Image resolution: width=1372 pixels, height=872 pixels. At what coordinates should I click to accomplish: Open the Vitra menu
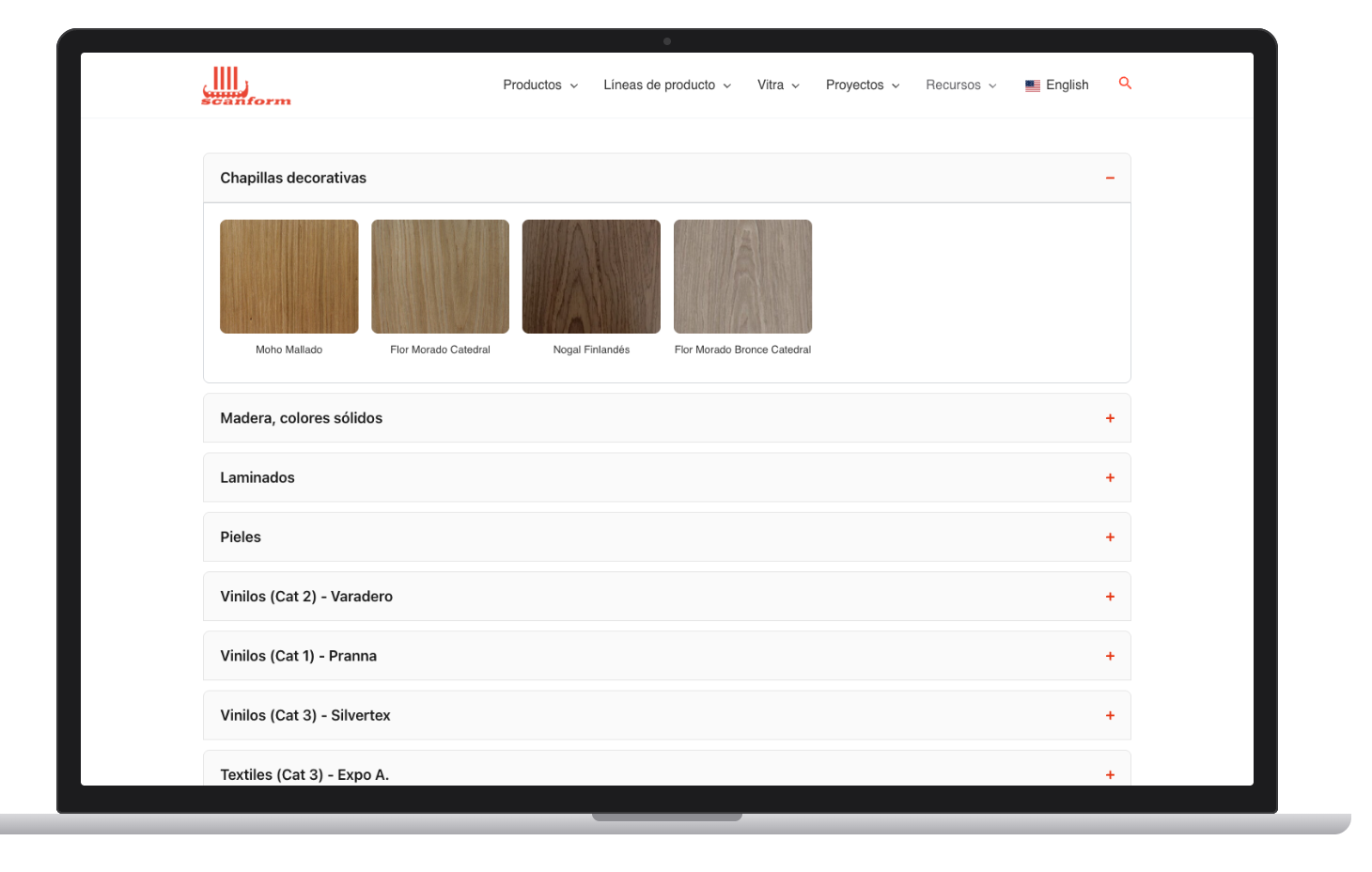coord(778,85)
